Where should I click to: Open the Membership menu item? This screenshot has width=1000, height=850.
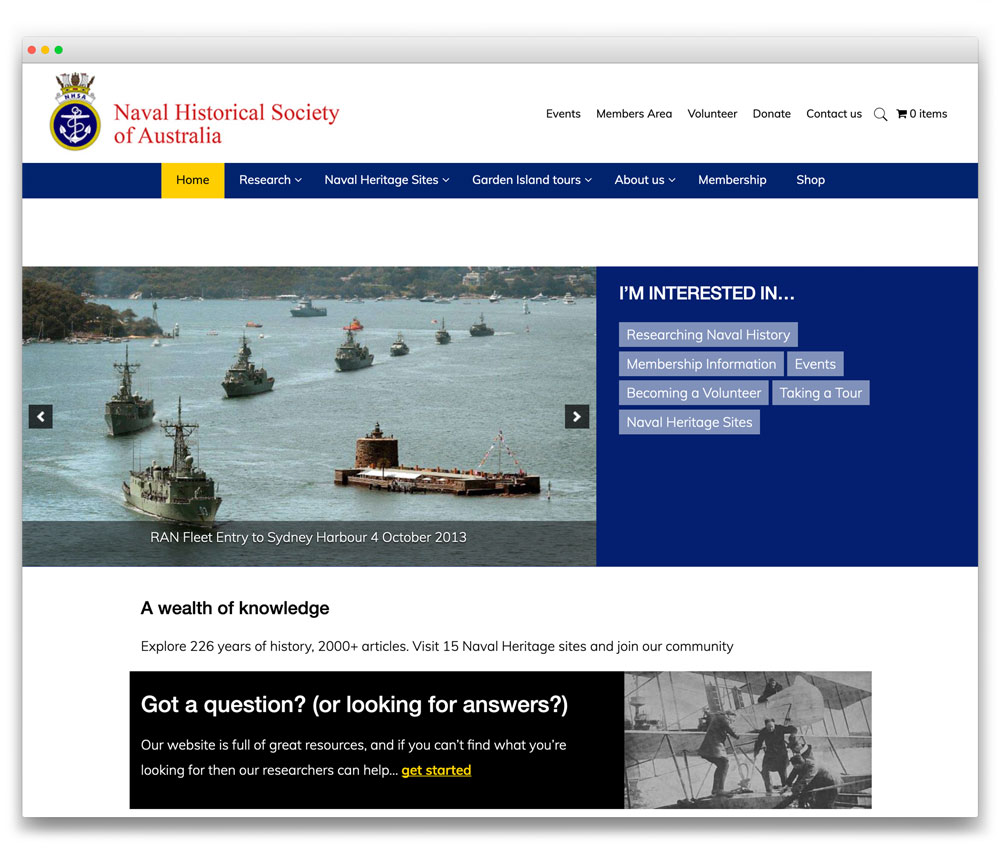click(x=732, y=180)
